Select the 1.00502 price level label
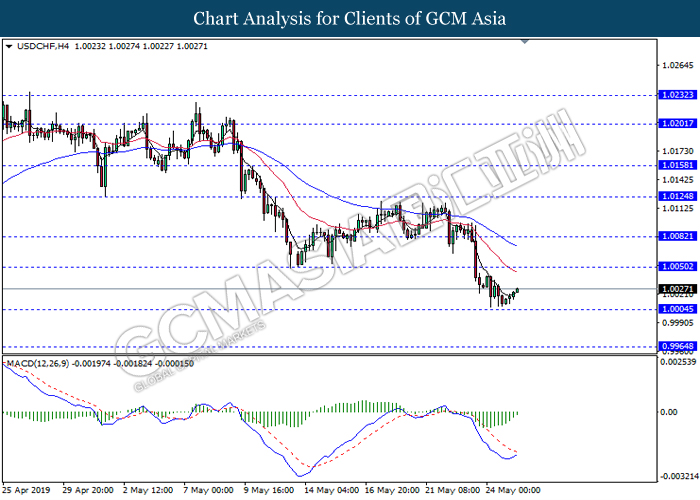The width and height of the screenshot is (700, 500). point(678,267)
